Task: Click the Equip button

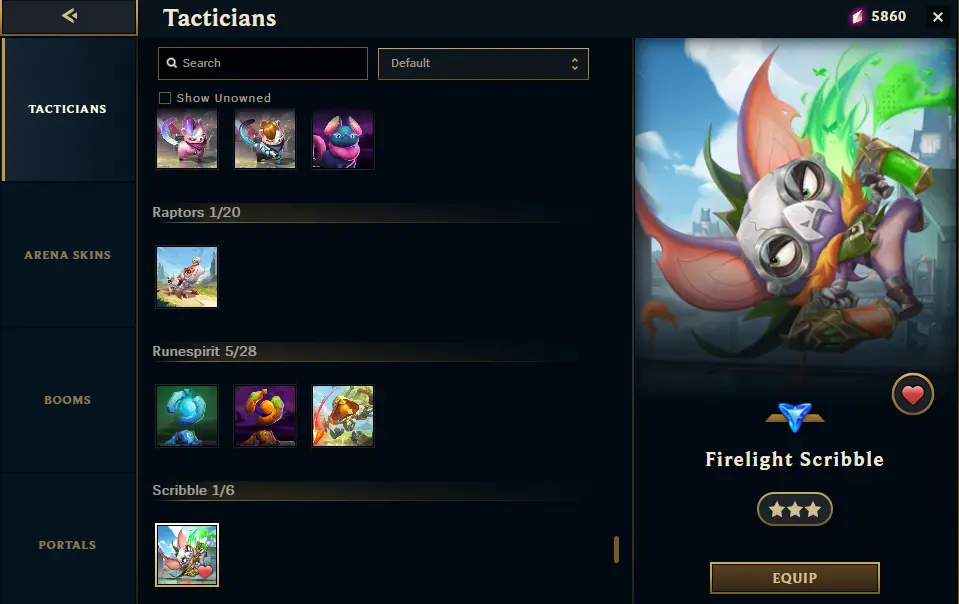Action: [794, 578]
